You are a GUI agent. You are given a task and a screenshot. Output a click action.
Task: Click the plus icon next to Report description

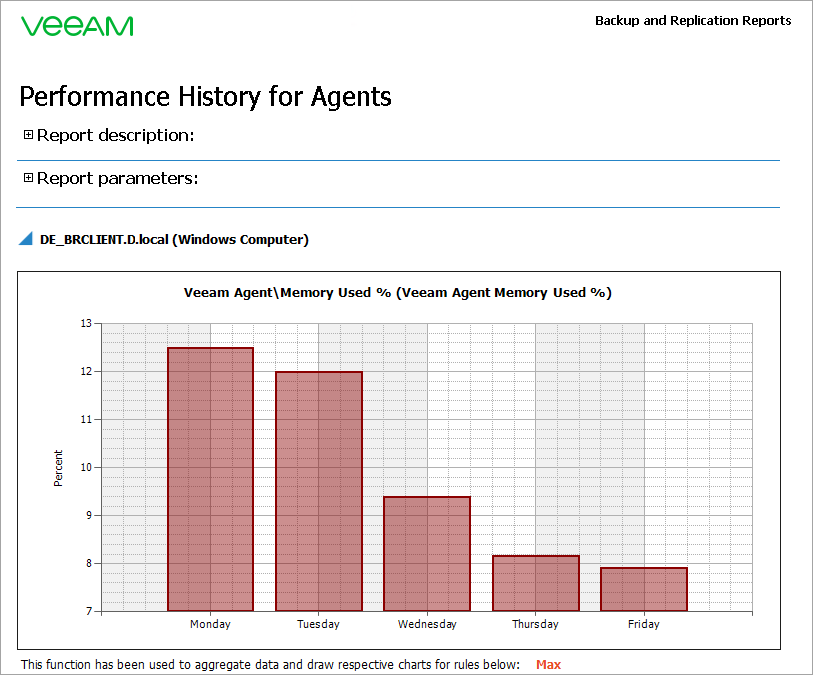point(29,135)
